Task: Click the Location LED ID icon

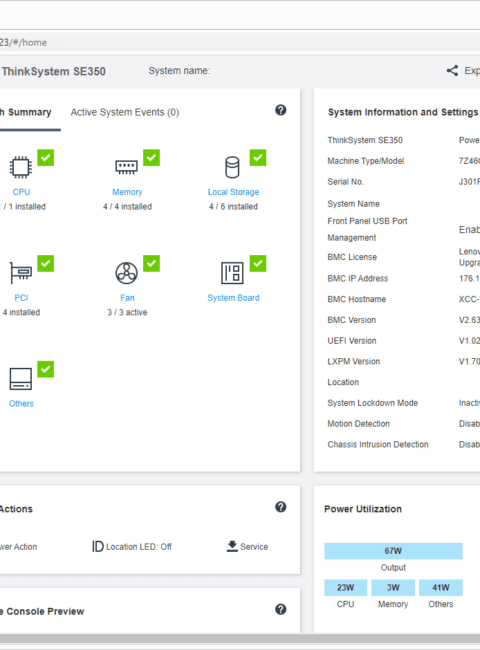Action: pyautogui.click(x=97, y=546)
